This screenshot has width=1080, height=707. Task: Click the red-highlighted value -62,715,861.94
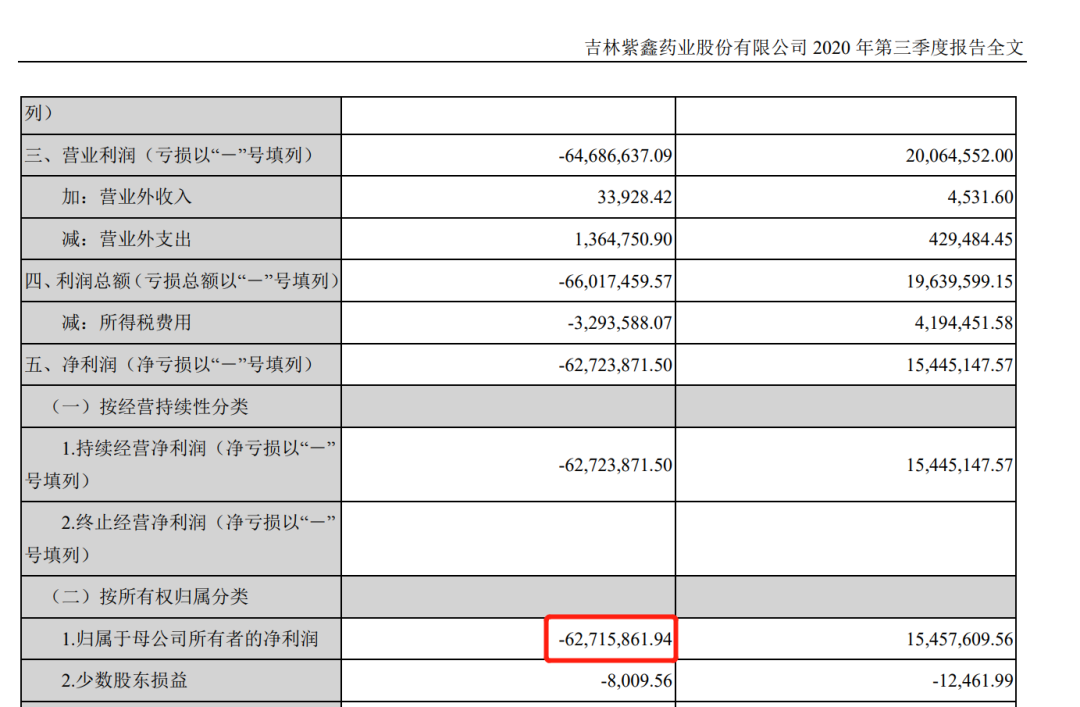click(x=610, y=639)
